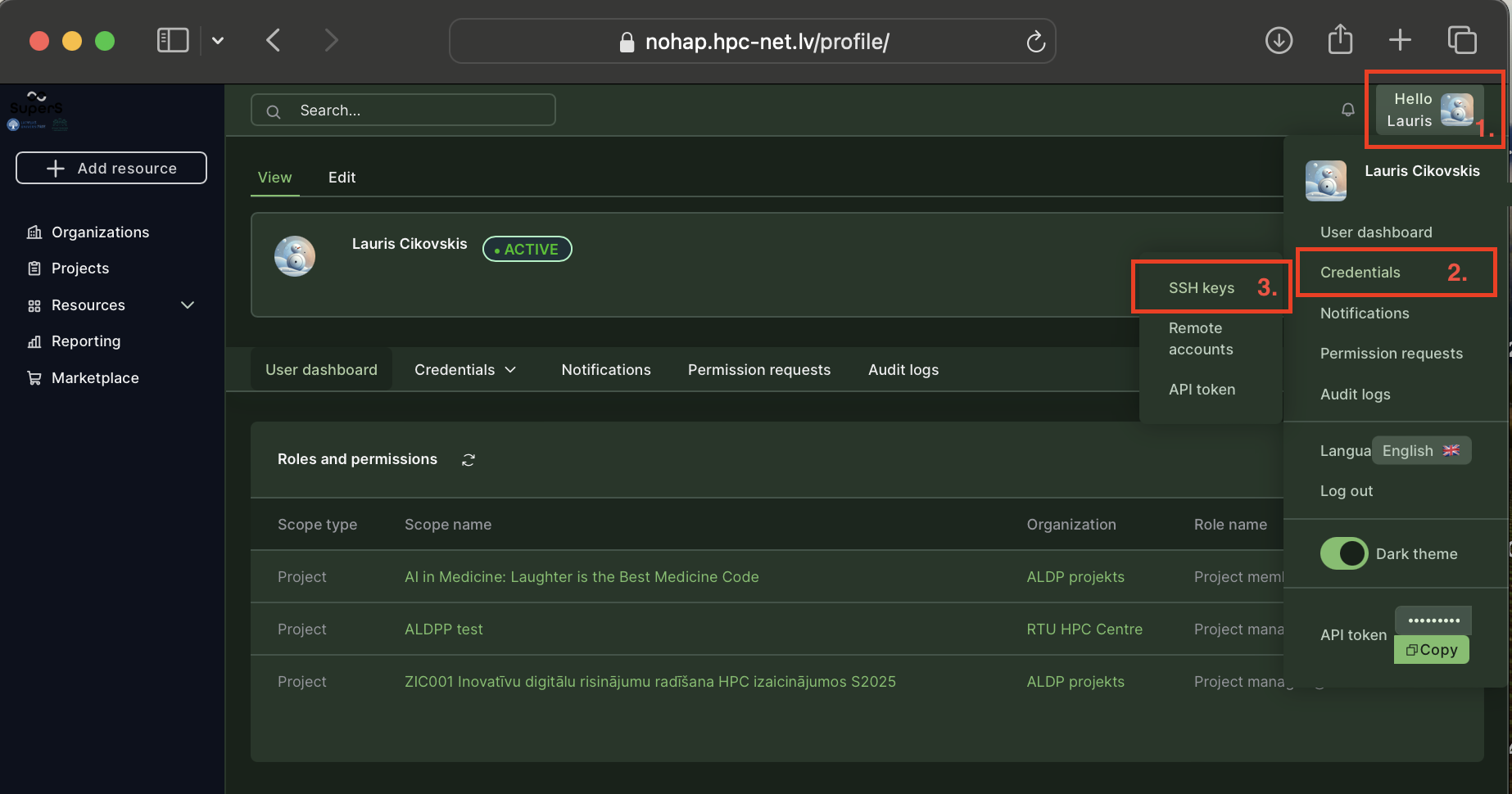Disable the Dark theme switch
The height and width of the screenshot is (794, 1512).
tap(1343, 554)
